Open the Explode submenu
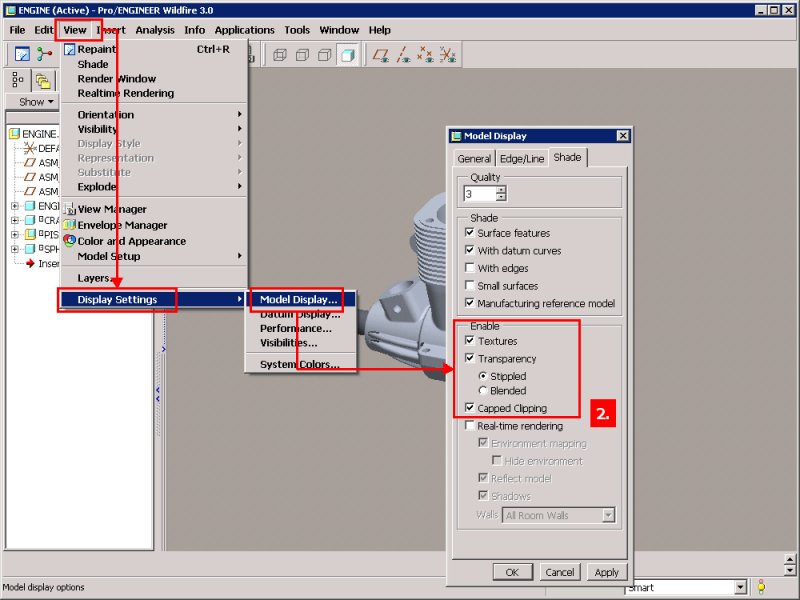This screenshot has height=600, width=800. [x=154, y=187]
